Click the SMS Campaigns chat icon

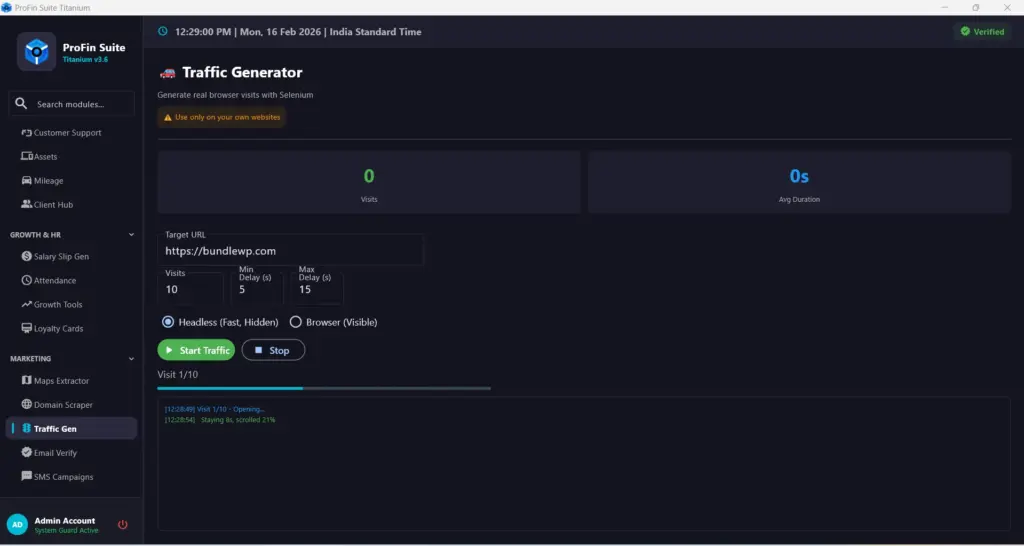click(x=27, y=476)
